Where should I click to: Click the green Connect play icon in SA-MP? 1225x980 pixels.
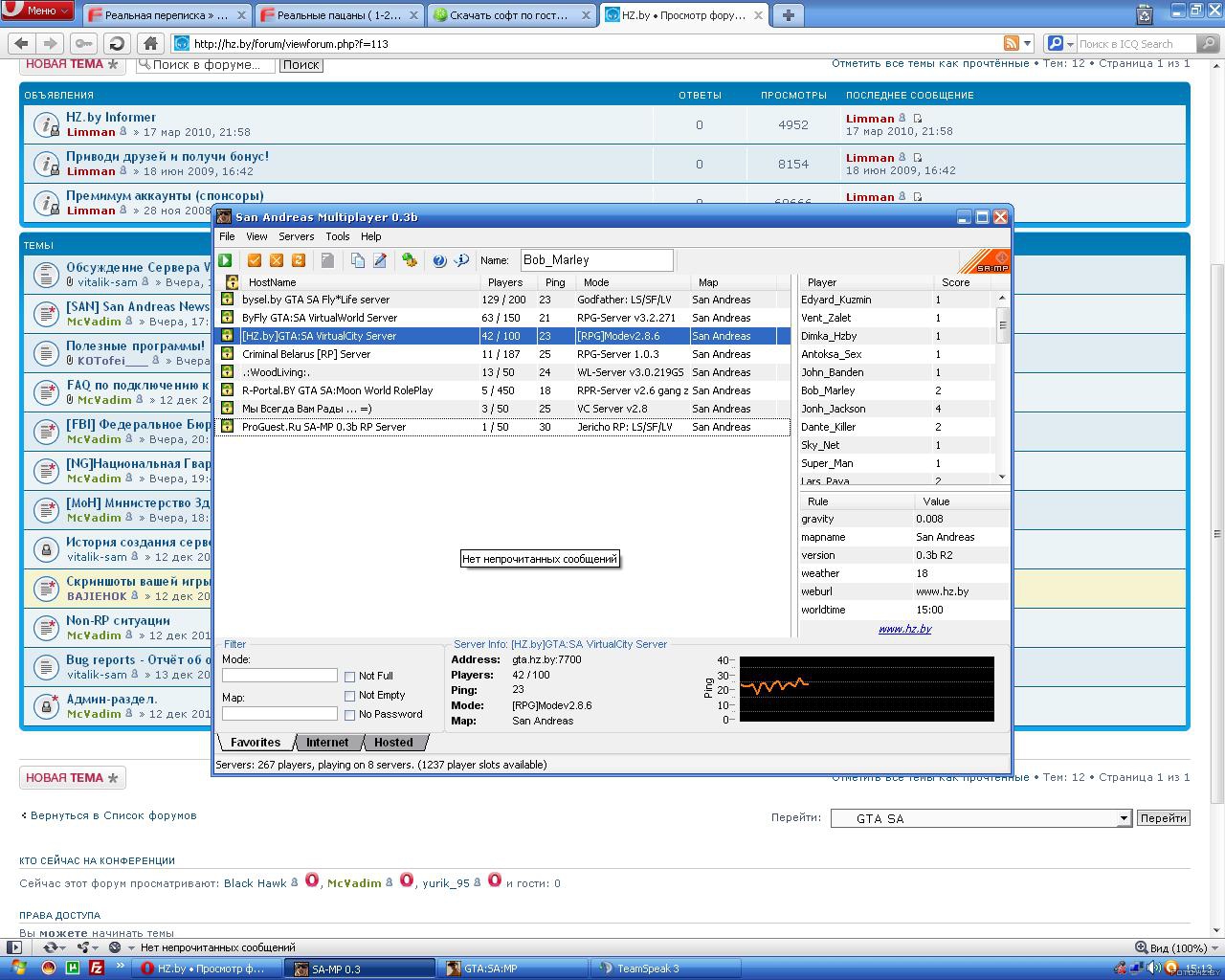pos(225,260)
